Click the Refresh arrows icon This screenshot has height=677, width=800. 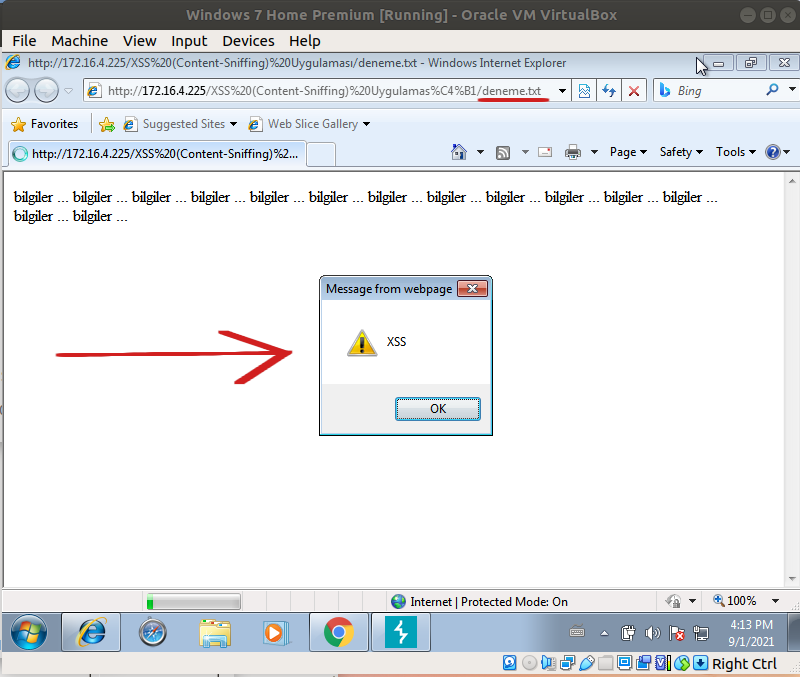609,91
